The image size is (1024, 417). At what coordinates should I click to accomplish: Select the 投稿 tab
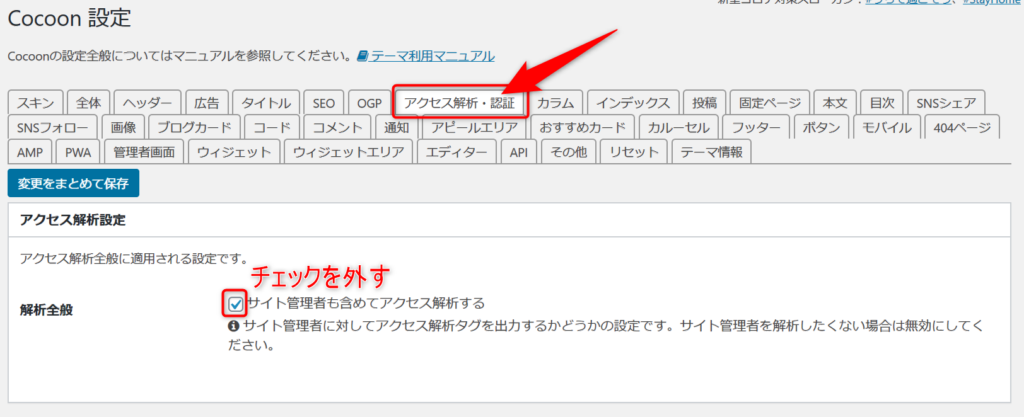coord(705,102)
